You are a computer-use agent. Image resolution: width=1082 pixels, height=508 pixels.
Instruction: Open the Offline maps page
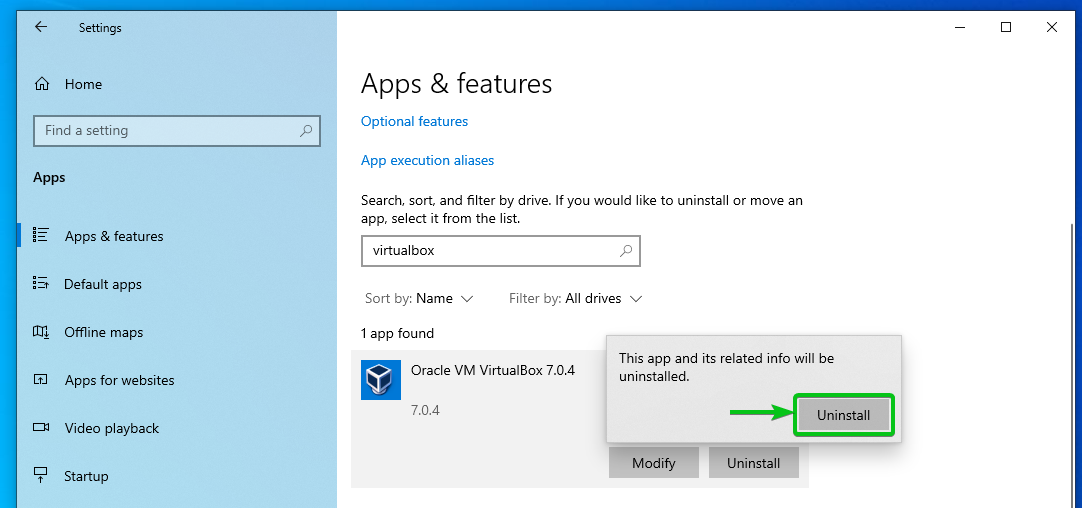click(104, 332)
